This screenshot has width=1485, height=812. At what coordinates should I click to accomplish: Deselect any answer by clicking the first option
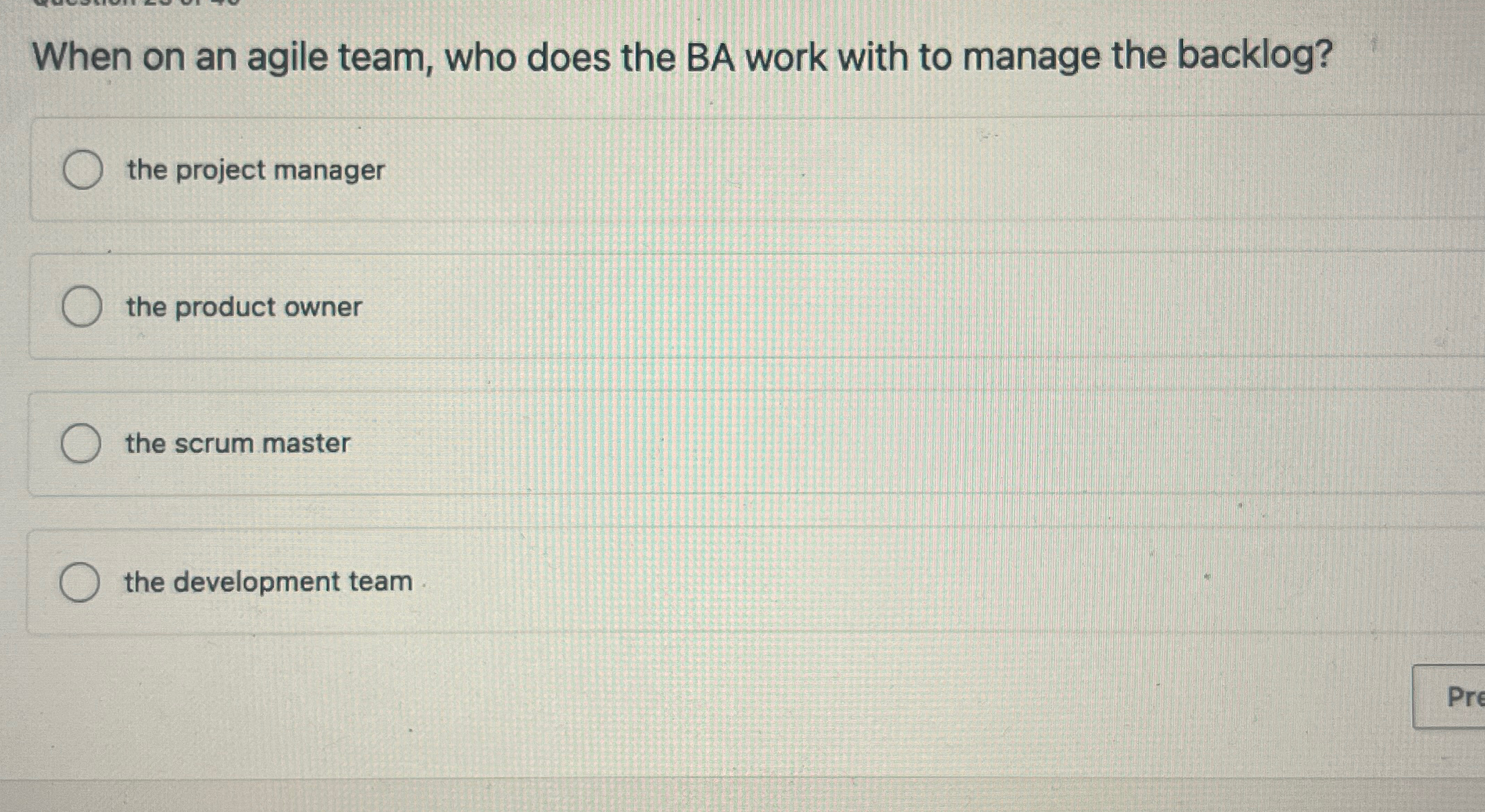coord(84,170)
